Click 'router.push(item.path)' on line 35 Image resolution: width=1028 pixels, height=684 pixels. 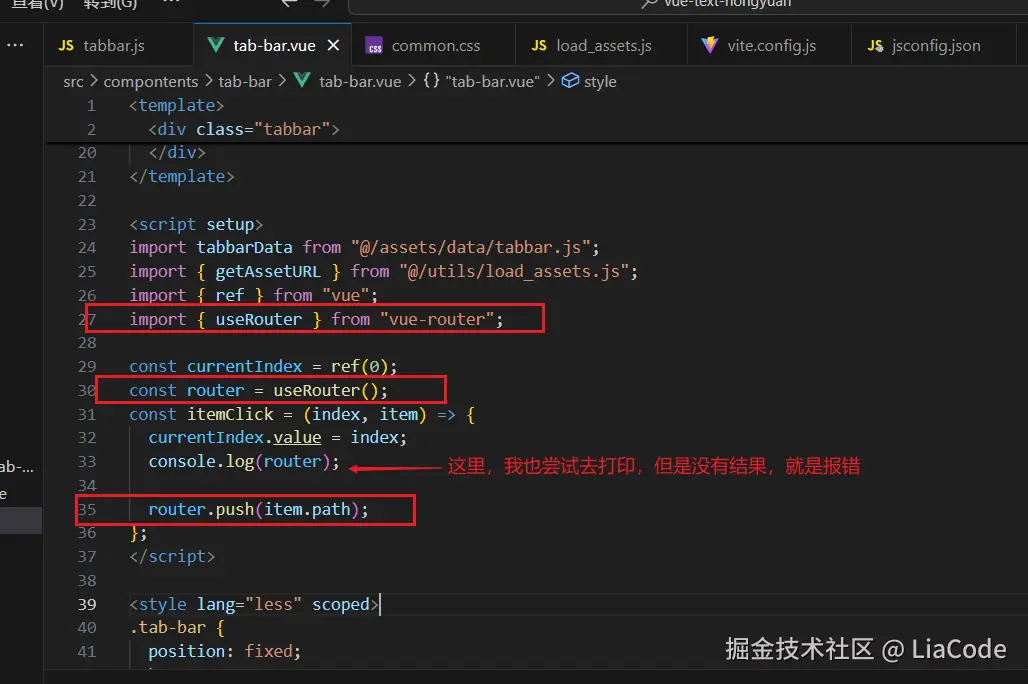(254, 509)
